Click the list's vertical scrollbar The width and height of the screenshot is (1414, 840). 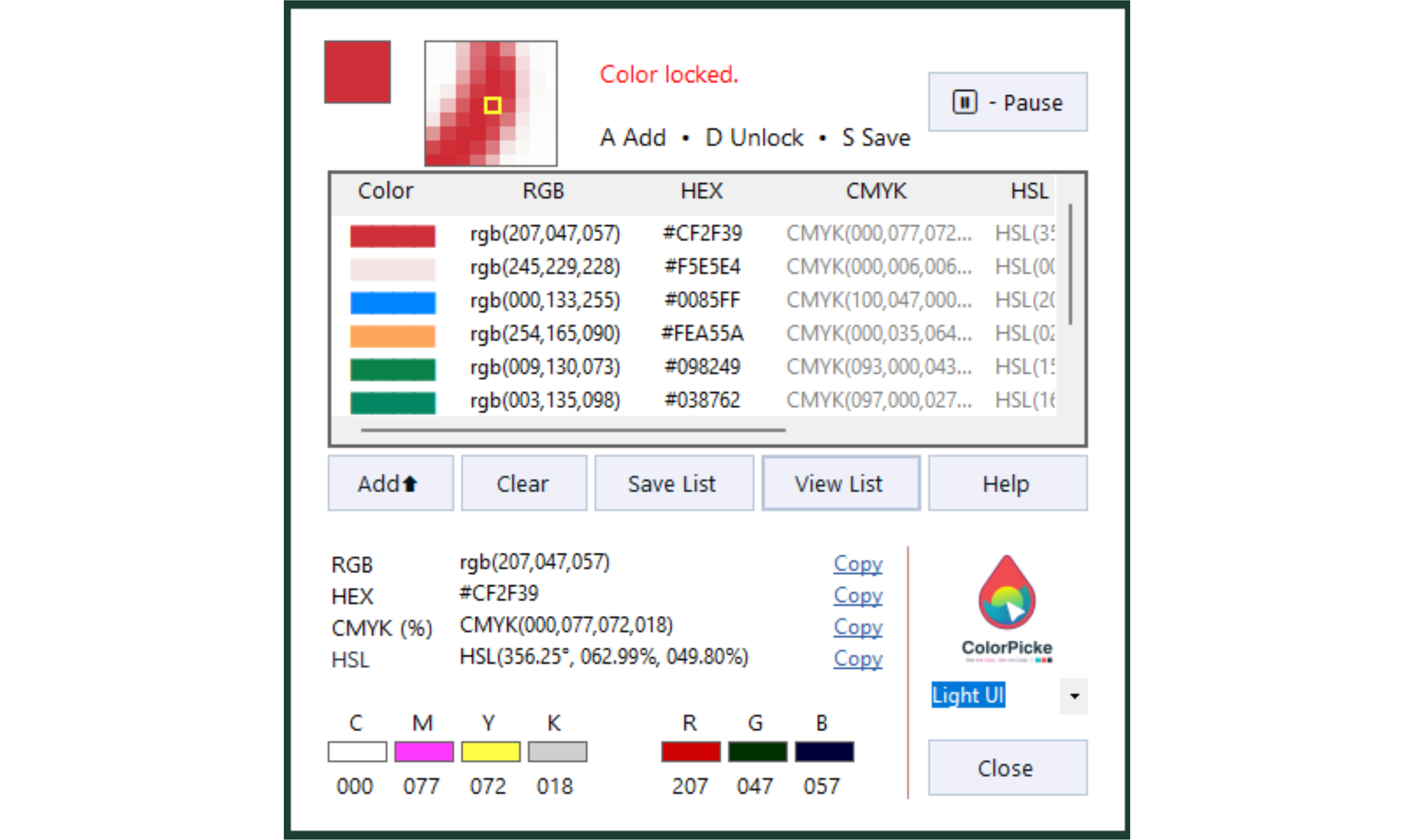click(x=1070, y=265)
